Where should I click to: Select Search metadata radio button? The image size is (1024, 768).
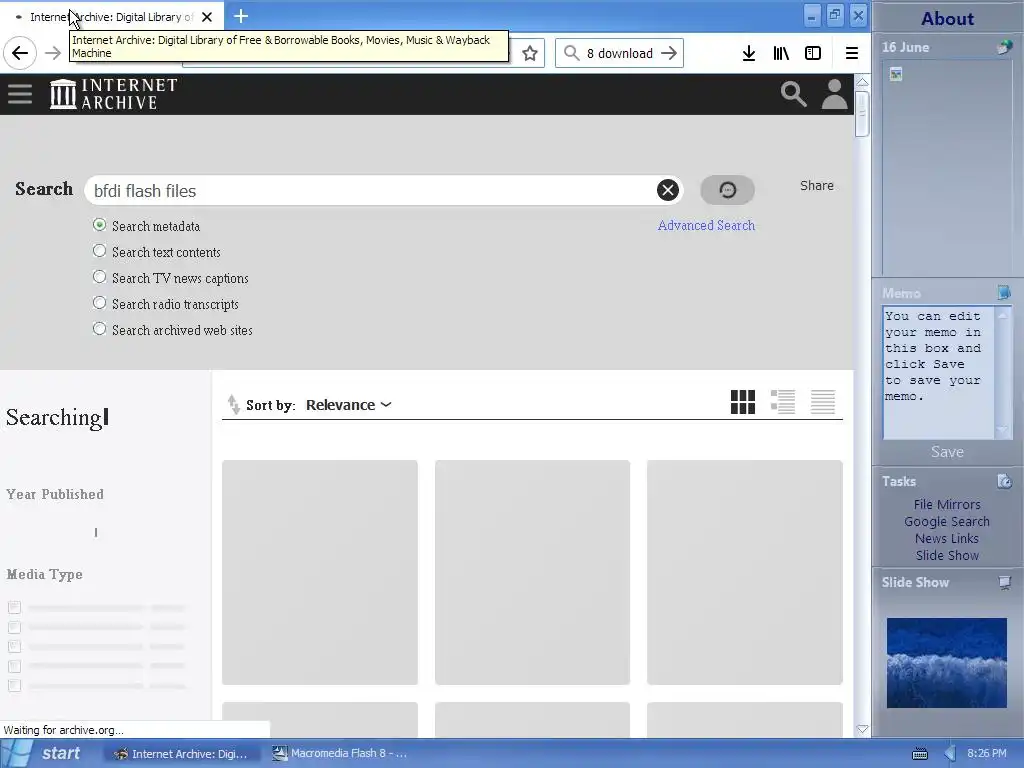click(99, 225)
